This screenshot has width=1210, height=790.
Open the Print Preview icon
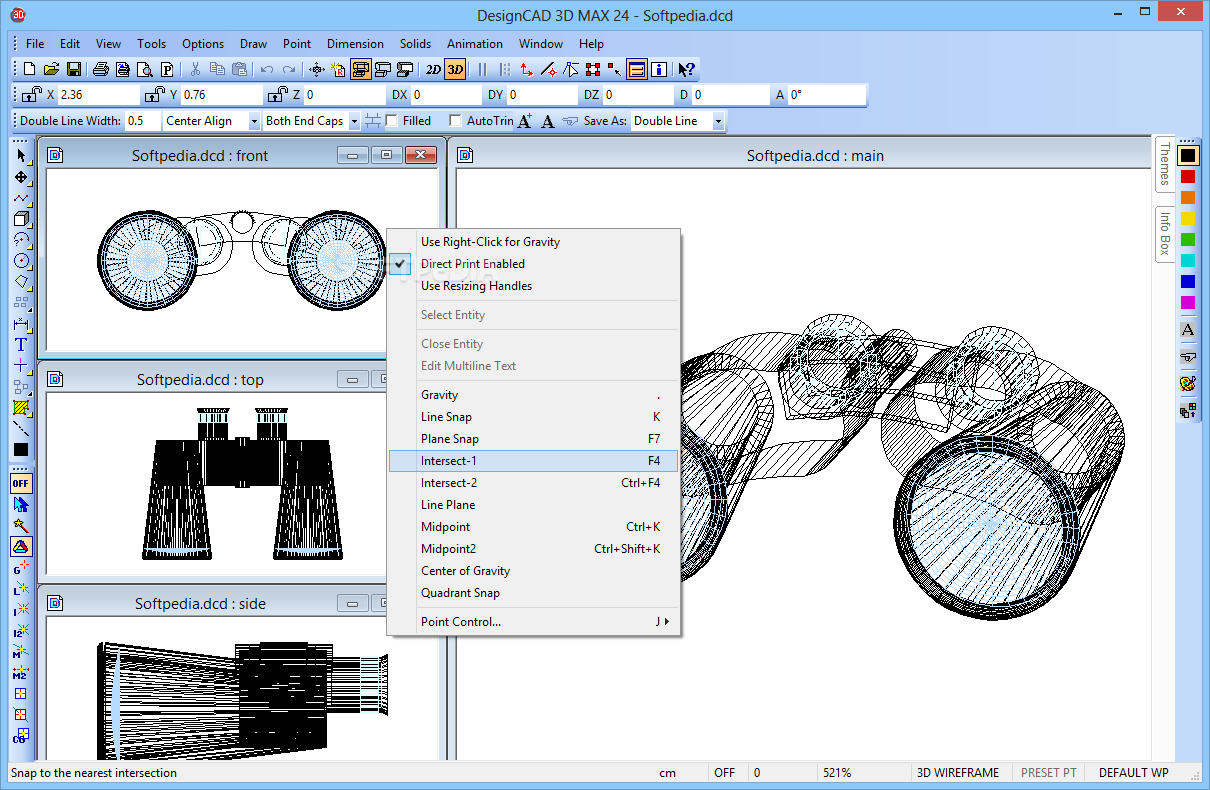145,69
